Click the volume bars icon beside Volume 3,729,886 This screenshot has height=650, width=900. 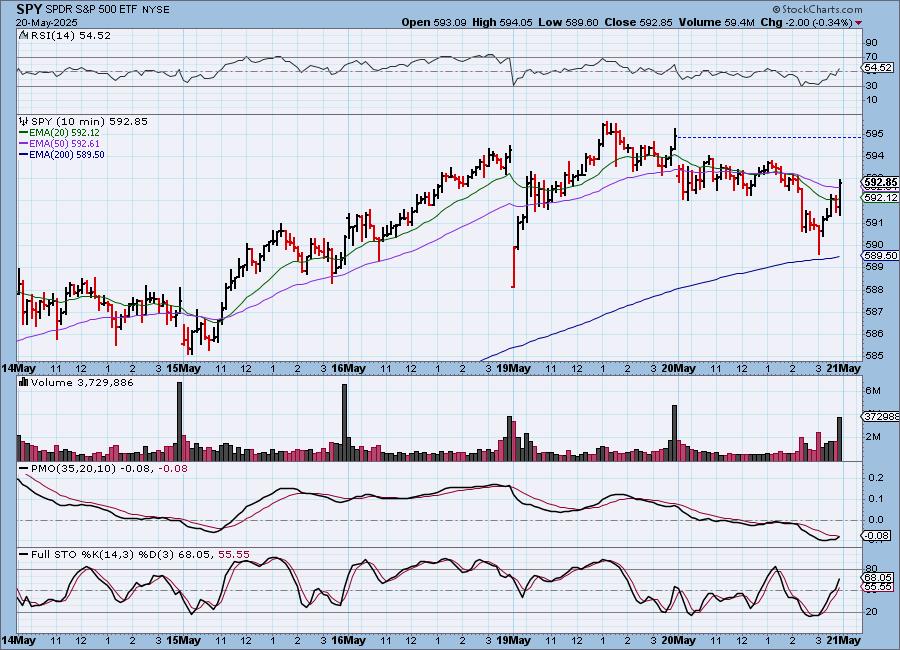pos(24,382)
